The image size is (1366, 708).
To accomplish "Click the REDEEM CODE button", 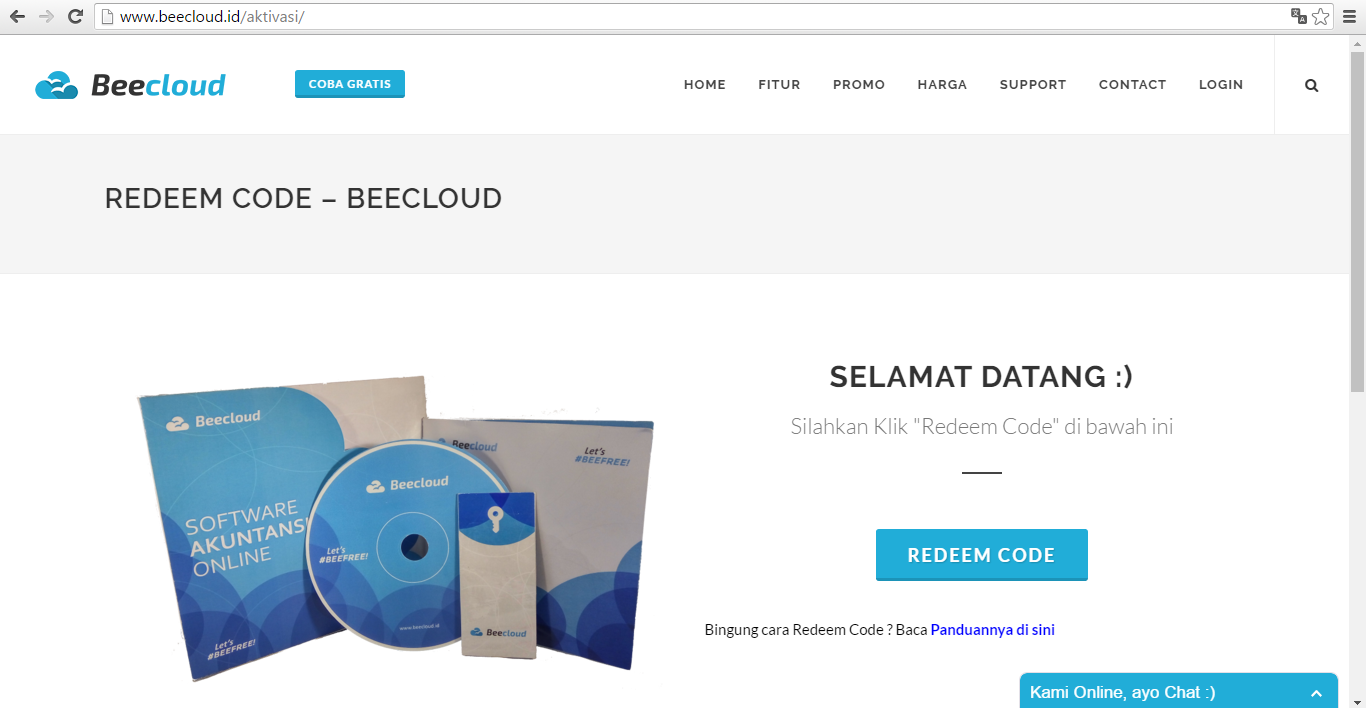I will [982, 555].
